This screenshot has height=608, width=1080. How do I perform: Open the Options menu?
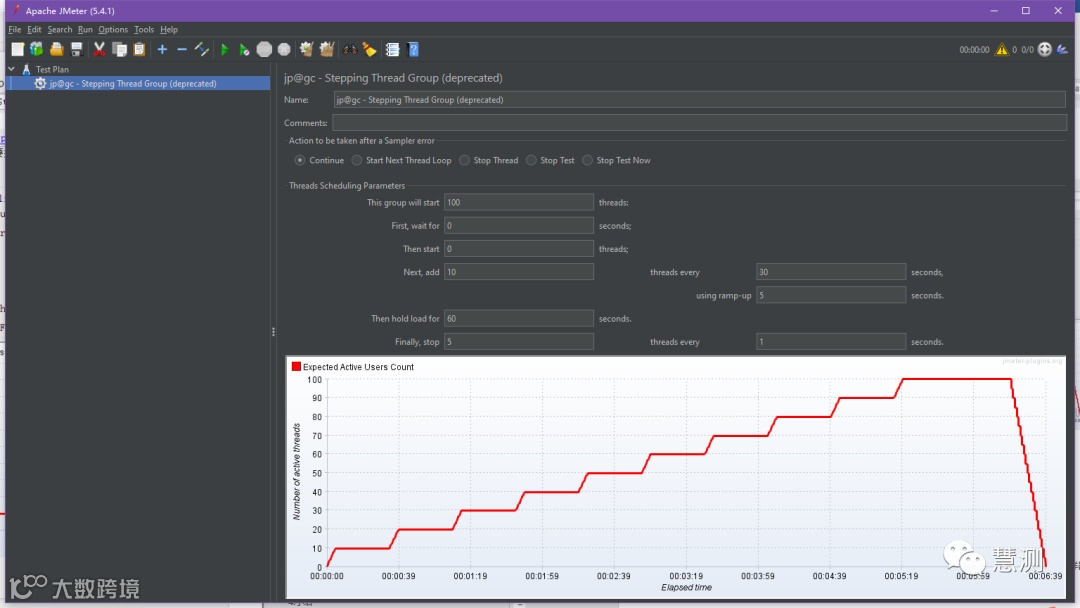(113, 30)
